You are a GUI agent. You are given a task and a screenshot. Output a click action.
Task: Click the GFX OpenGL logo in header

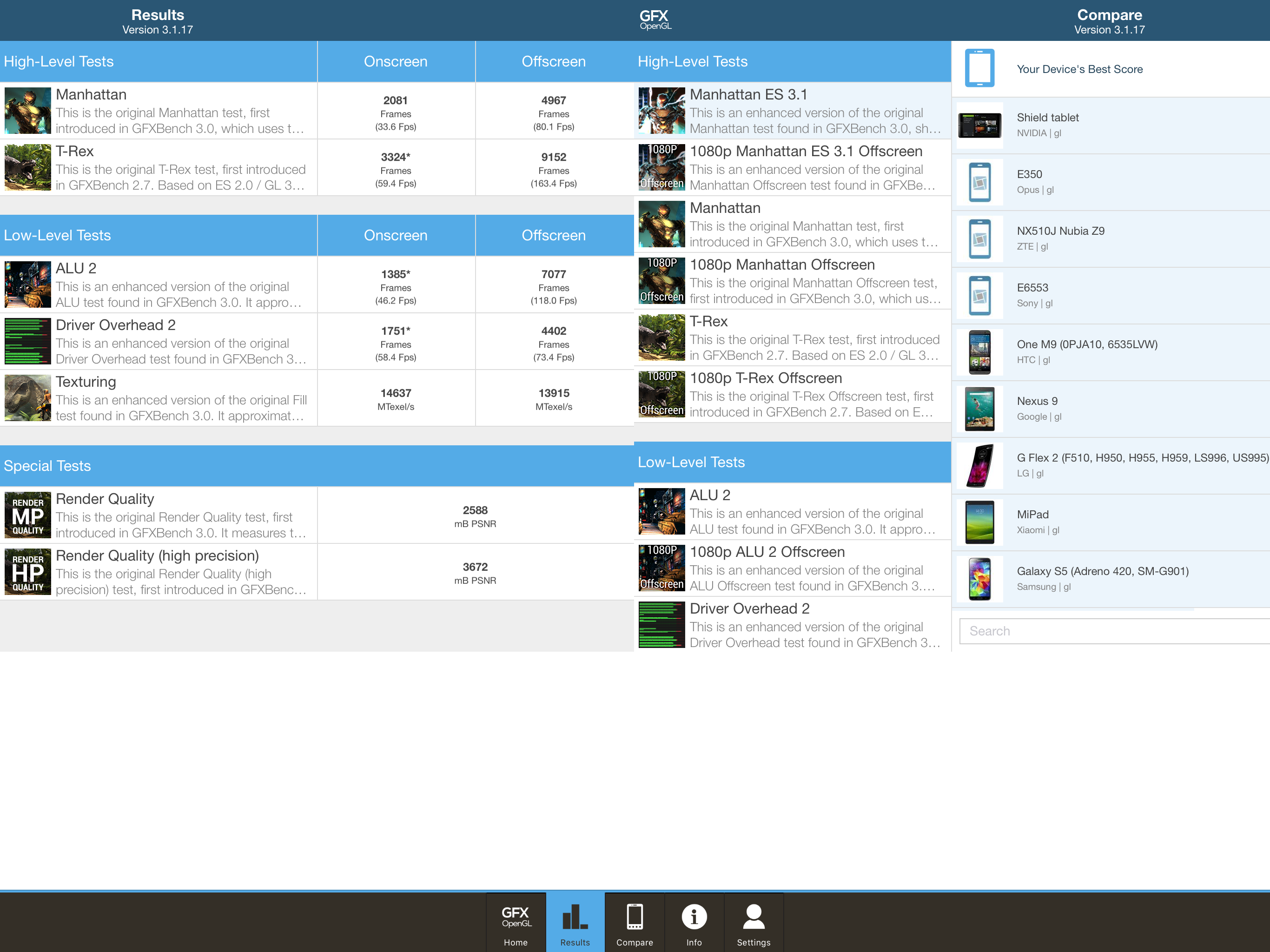coord(655,20)
